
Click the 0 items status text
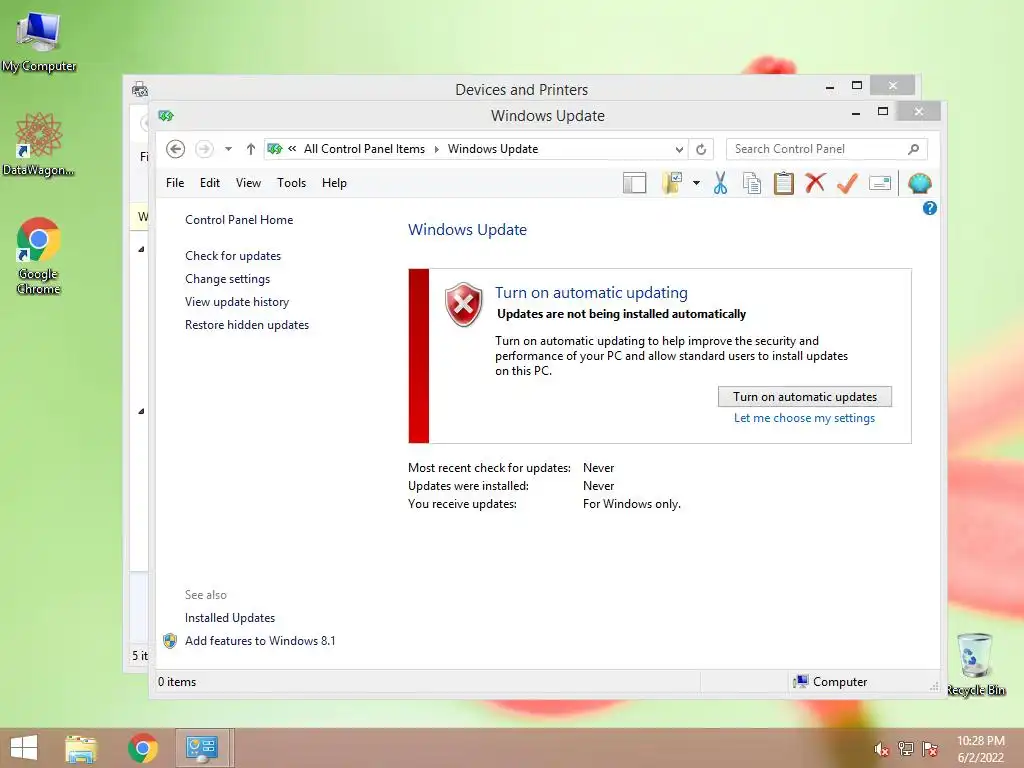tap(177, 682)
